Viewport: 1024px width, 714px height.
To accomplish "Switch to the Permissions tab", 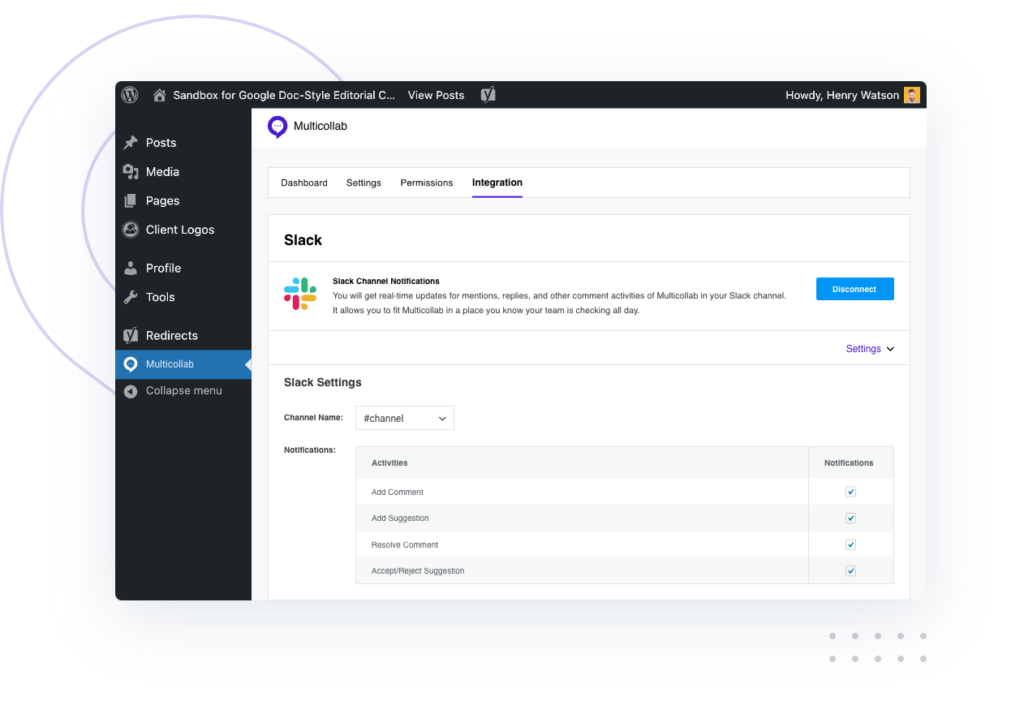I will 426,183.
